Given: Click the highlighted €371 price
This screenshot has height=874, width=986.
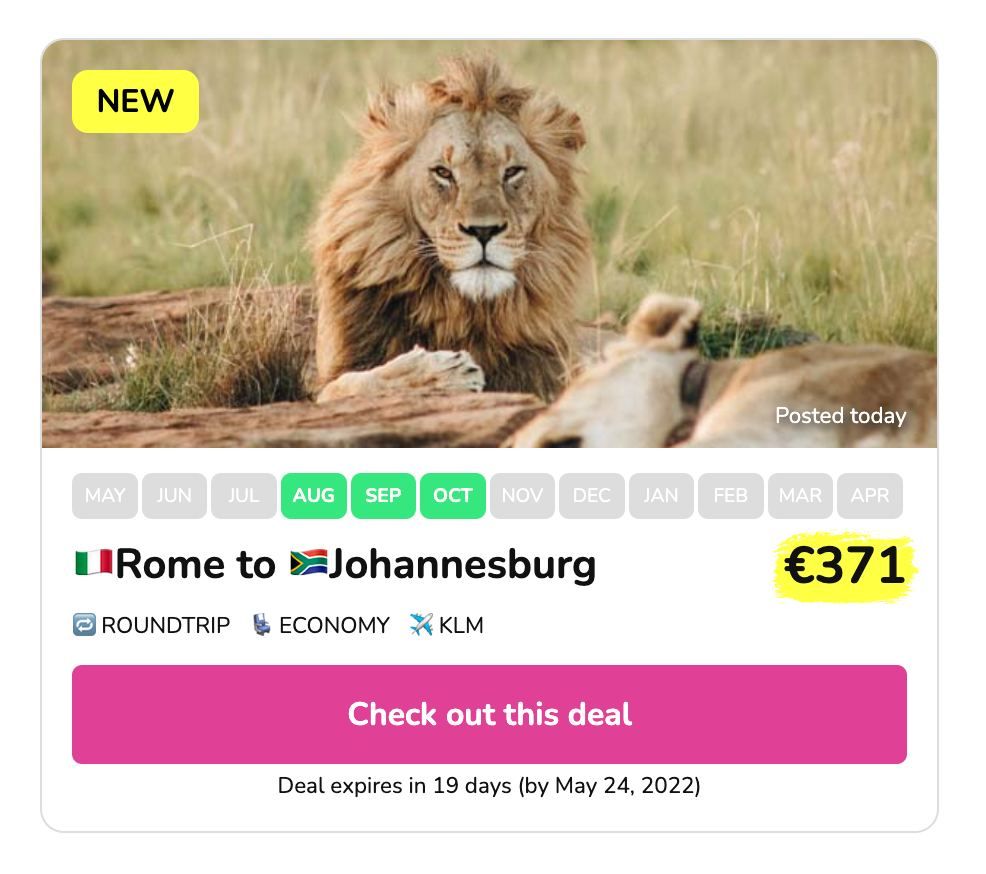Looking at the screenshot, I should (845, 566).
